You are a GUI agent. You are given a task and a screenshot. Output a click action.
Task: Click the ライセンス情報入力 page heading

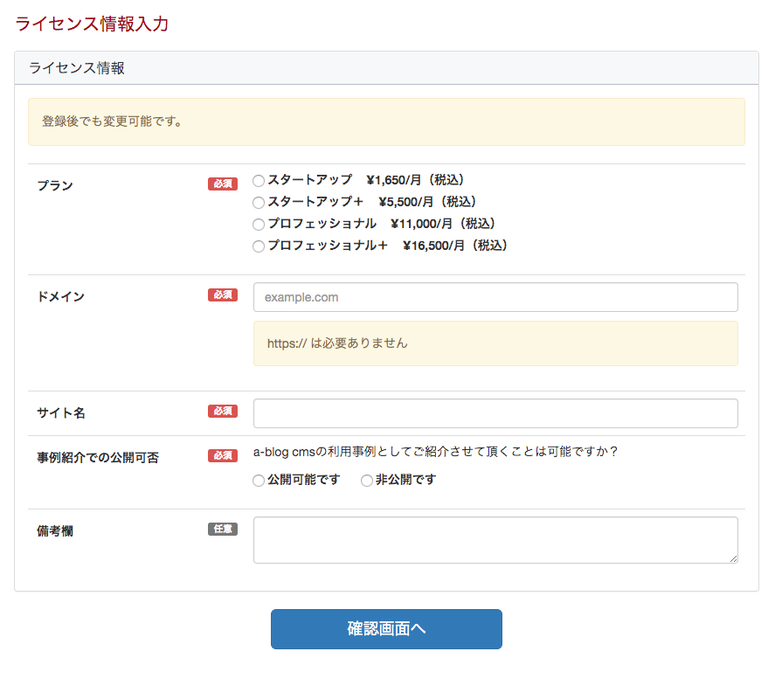coord(92,24)
